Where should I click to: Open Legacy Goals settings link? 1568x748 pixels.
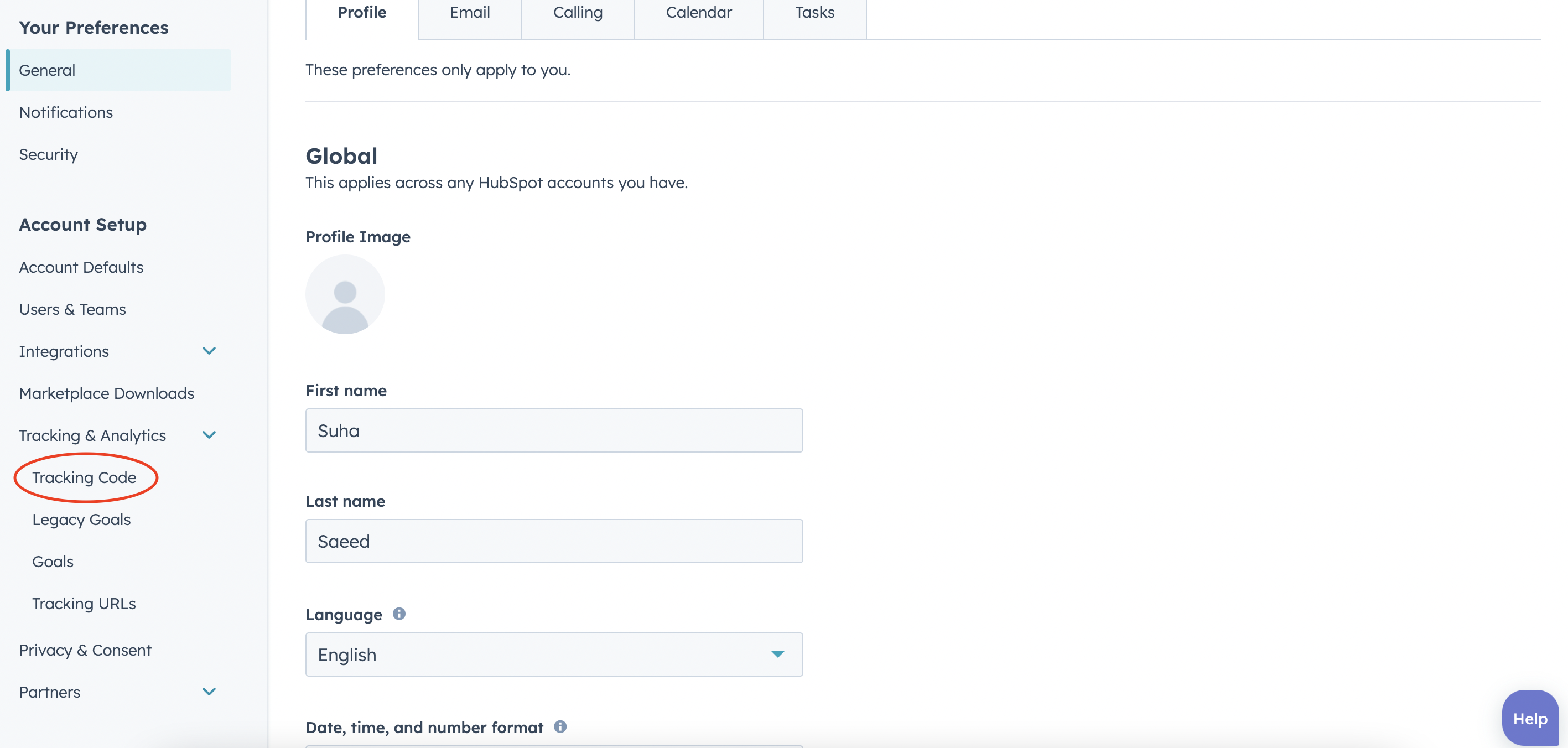click(x=80, y=520)
